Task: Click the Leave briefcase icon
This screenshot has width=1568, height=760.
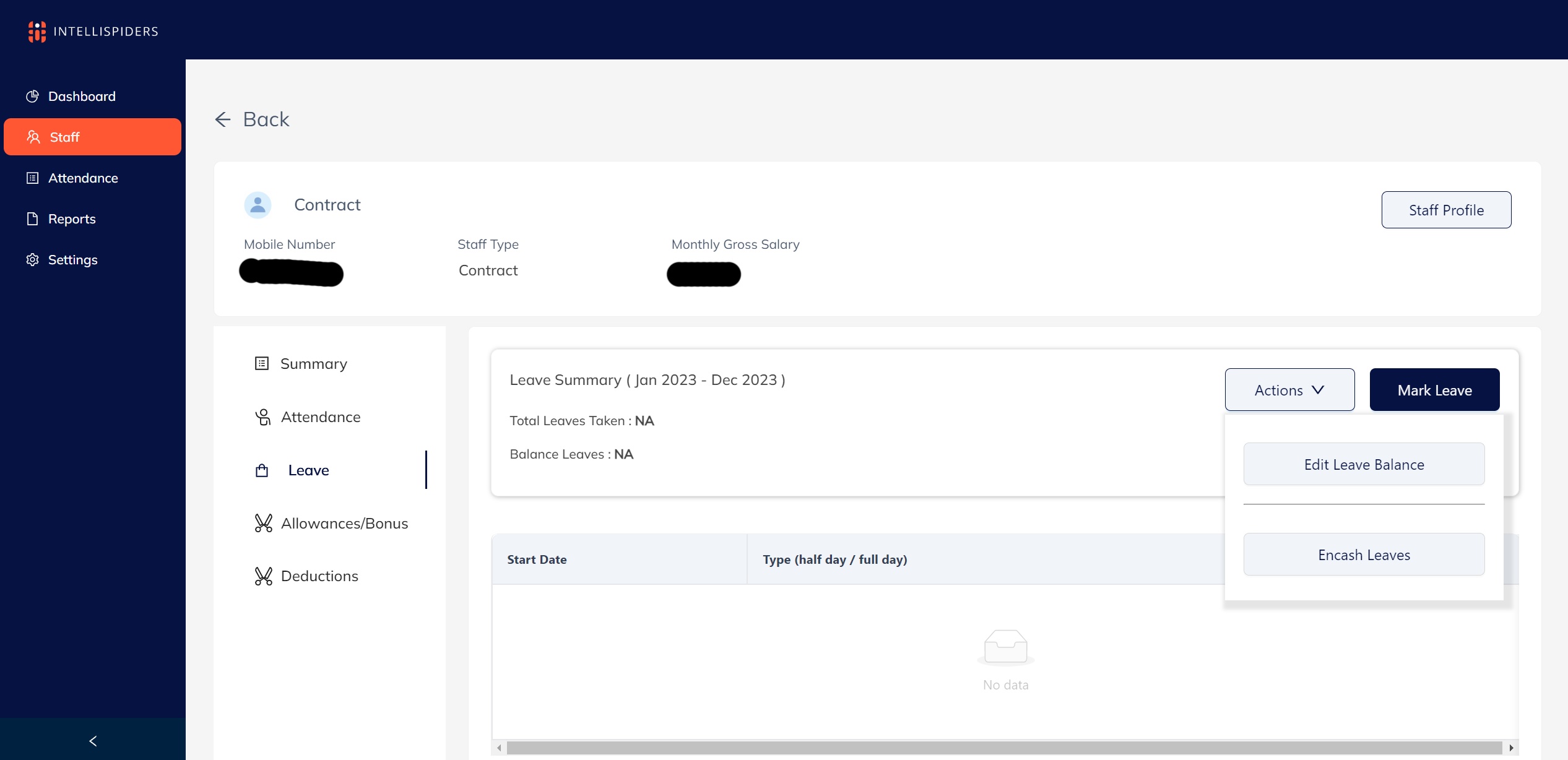Action: [x=263, y=470]
